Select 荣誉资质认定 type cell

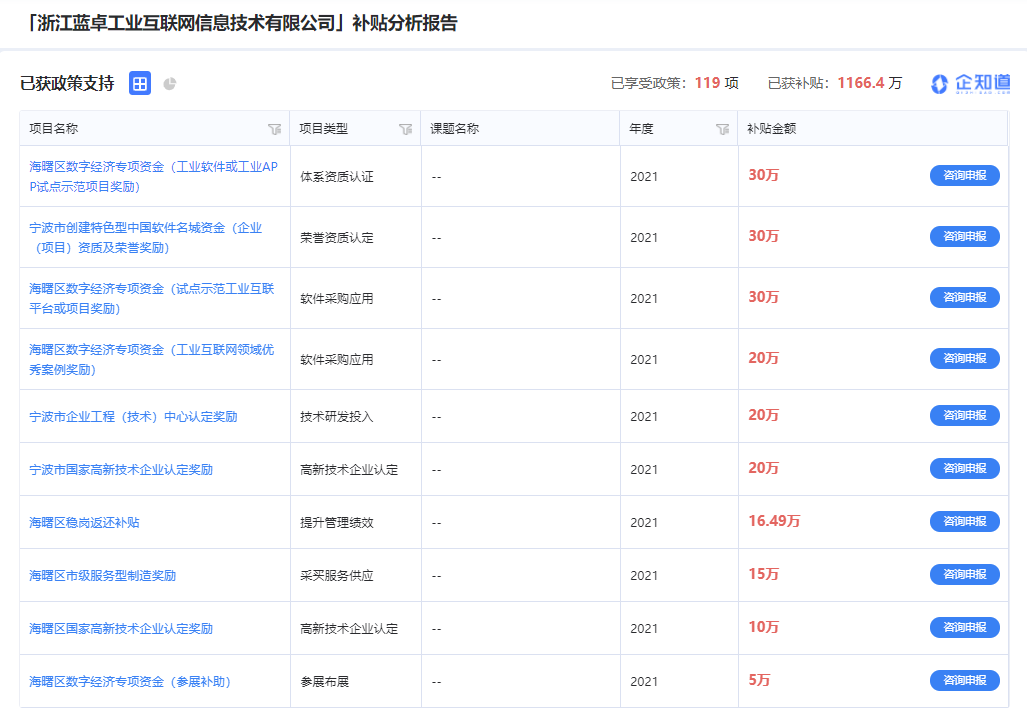tap(337, 238)
